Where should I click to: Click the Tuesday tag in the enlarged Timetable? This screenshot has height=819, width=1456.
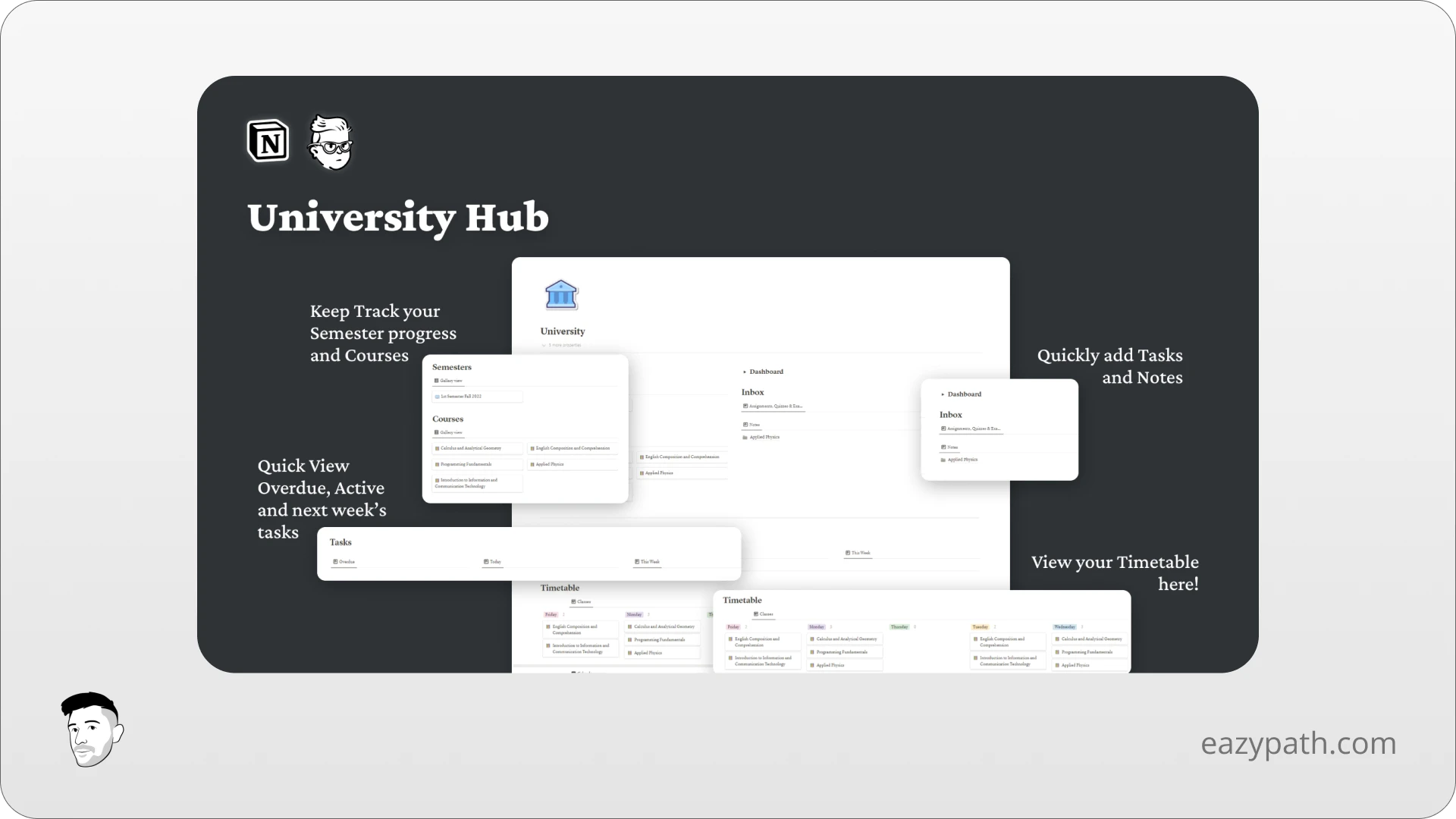point(981,627)
